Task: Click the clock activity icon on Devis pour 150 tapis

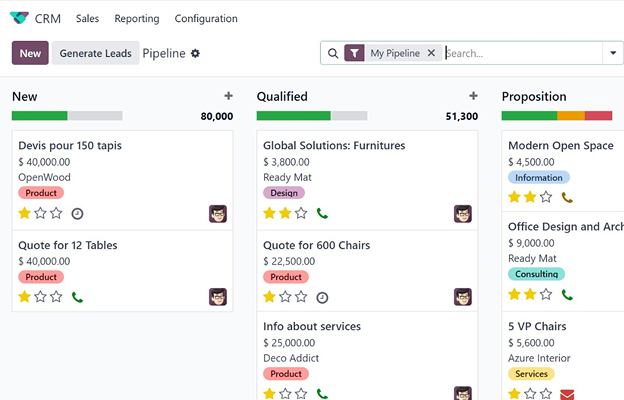Action: tap(78, 214)
